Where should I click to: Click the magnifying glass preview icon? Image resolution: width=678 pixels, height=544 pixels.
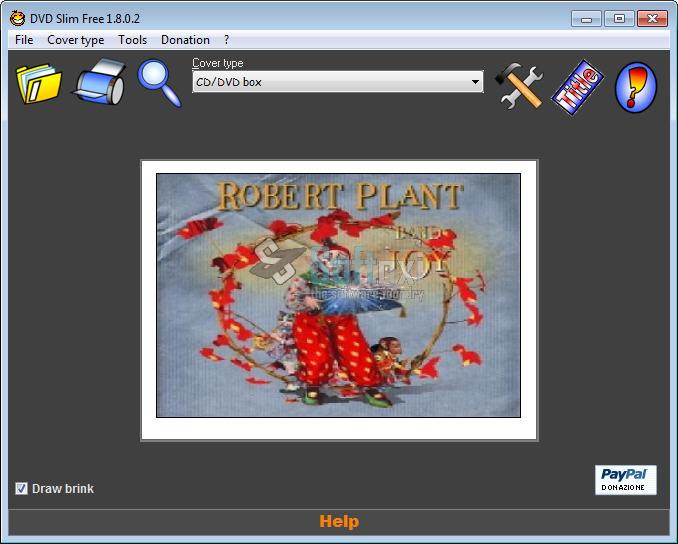(158, 83)
